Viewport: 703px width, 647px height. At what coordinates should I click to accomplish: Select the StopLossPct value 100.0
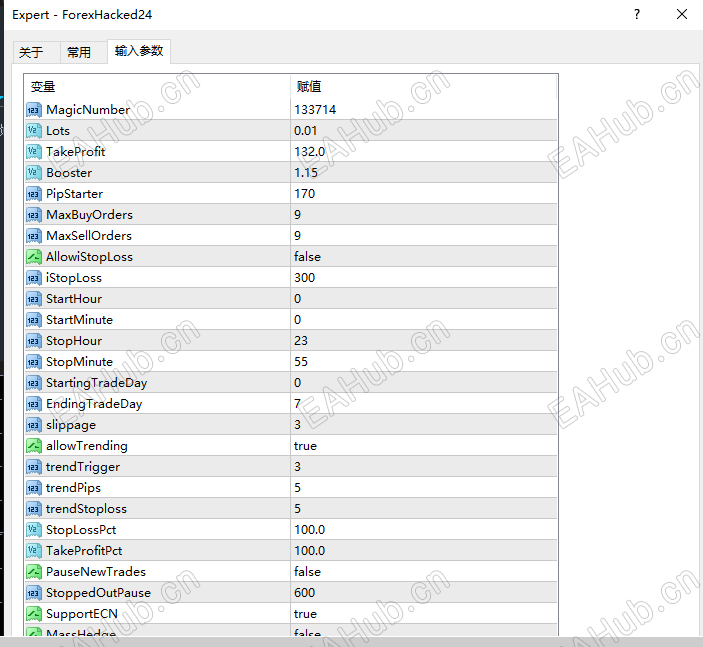point(309,530)
